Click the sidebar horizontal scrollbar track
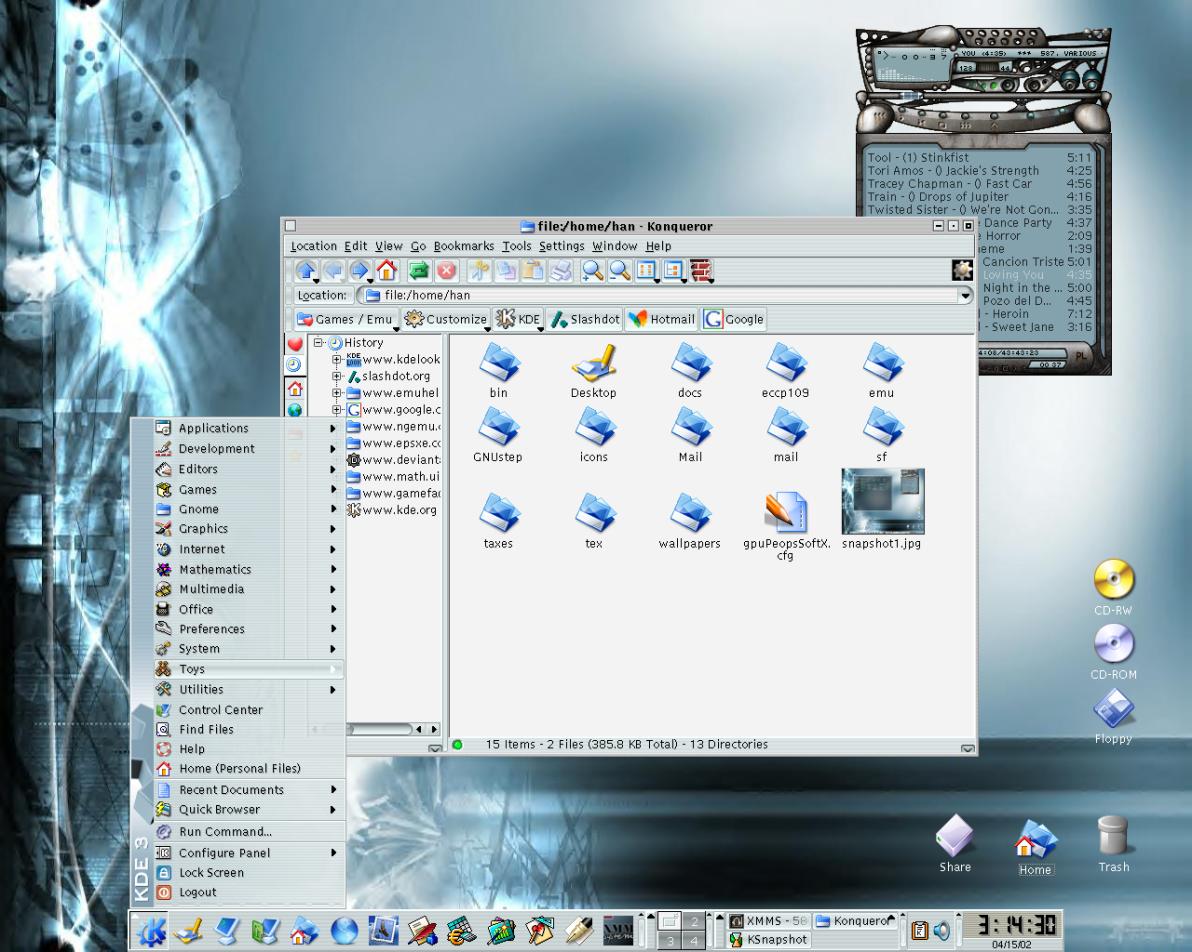The image size is (1192, 952). coord(380,729)
